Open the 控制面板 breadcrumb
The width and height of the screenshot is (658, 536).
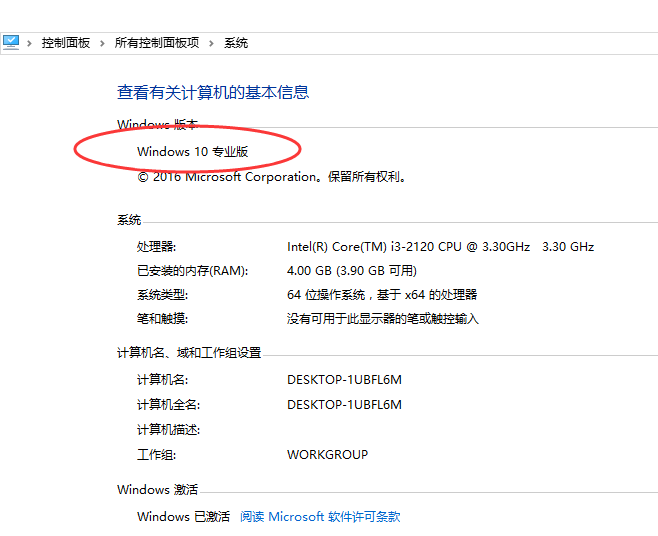pyautogui.click(x=65, y=43)
